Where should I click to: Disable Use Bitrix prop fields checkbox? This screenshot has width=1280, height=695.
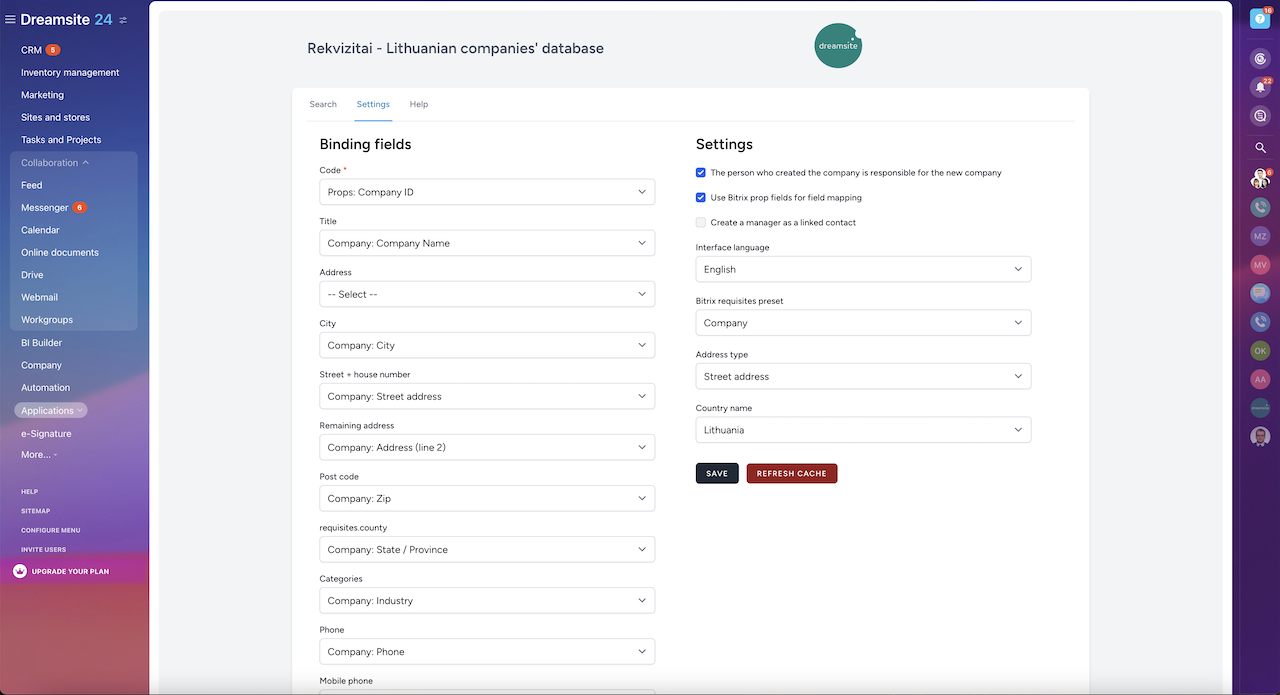tap(701, 198)
